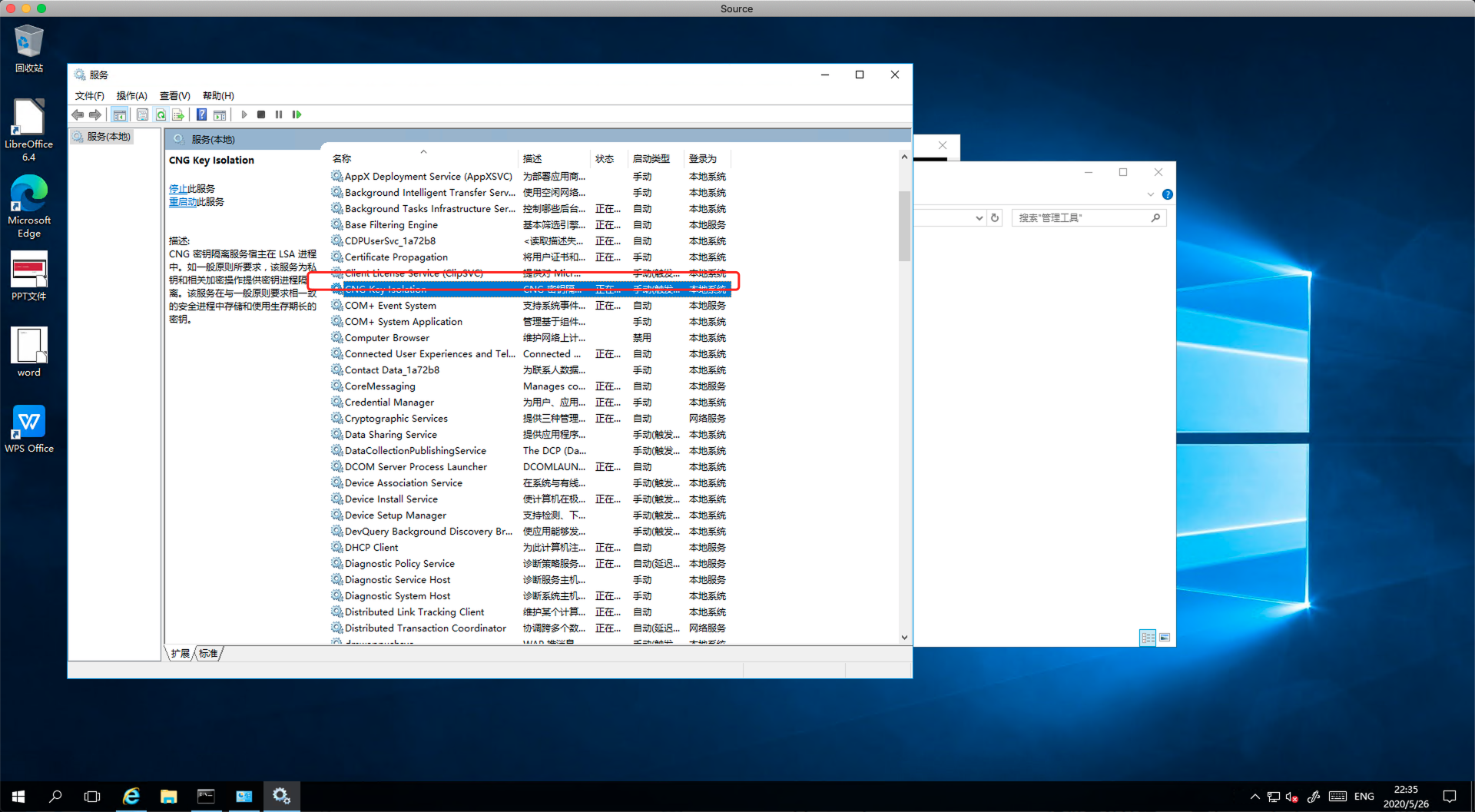
Task: Switch to the 标准 tab
Action: click(x=208, y=654)
